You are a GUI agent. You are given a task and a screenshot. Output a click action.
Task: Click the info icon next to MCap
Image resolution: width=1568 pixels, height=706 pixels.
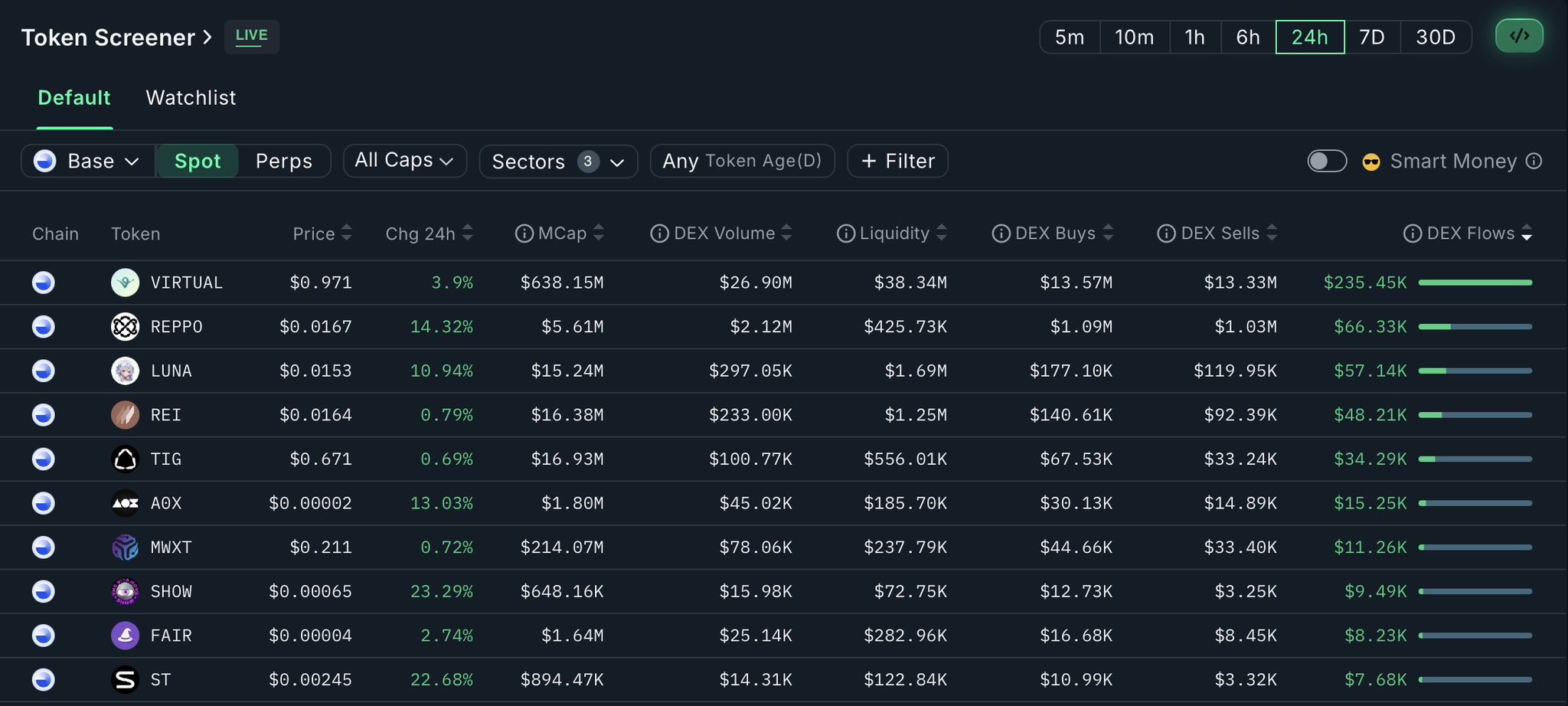[x=524, y=234]
